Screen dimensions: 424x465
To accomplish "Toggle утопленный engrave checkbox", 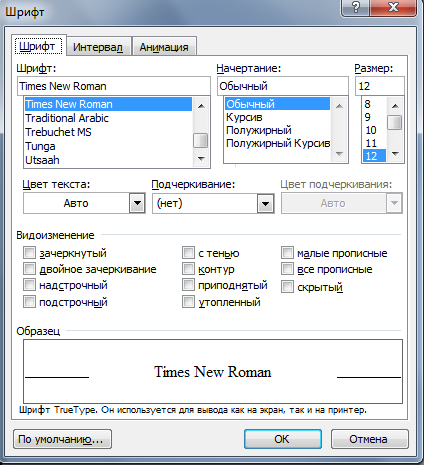I will pyautogui.click(x=188, y=302).
